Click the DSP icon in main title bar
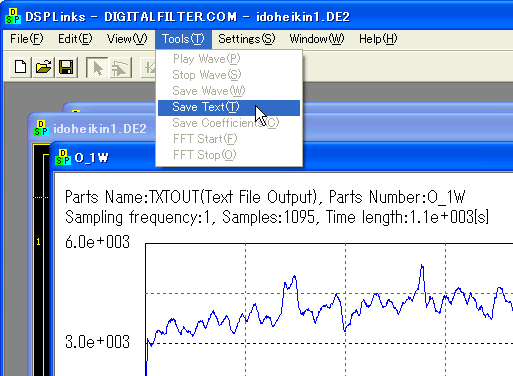The height and width of the screenshot is (376, 513). point(13,16)
